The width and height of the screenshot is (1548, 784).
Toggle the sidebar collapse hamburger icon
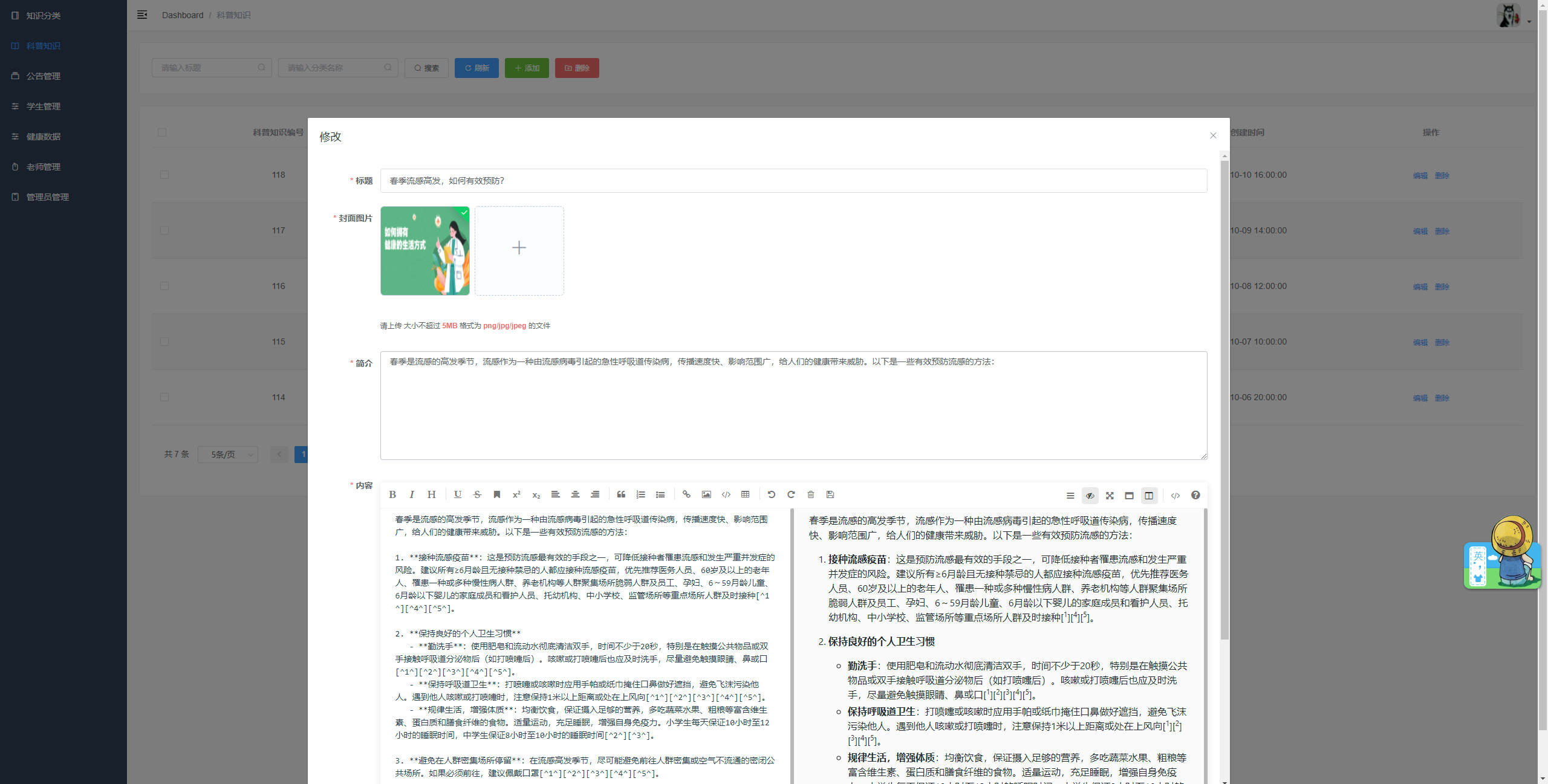(x=142, y=15)
